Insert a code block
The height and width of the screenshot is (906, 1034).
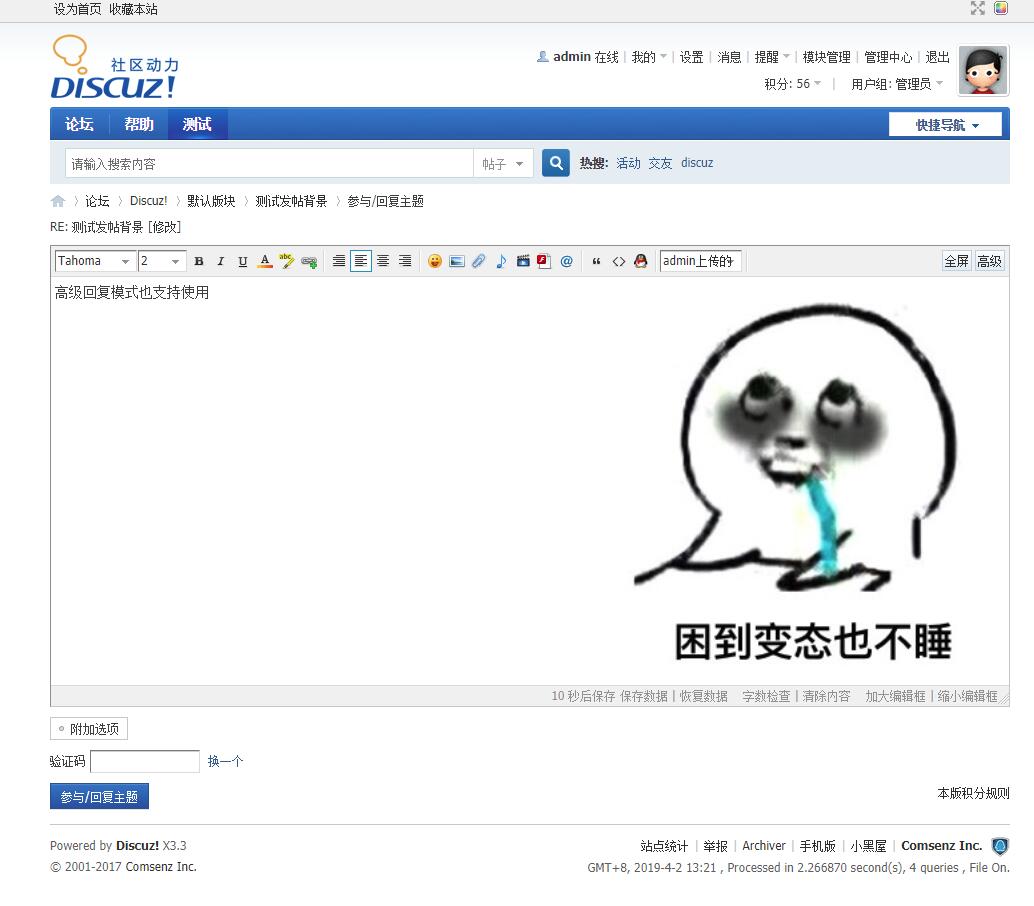[x=619, y=261]
